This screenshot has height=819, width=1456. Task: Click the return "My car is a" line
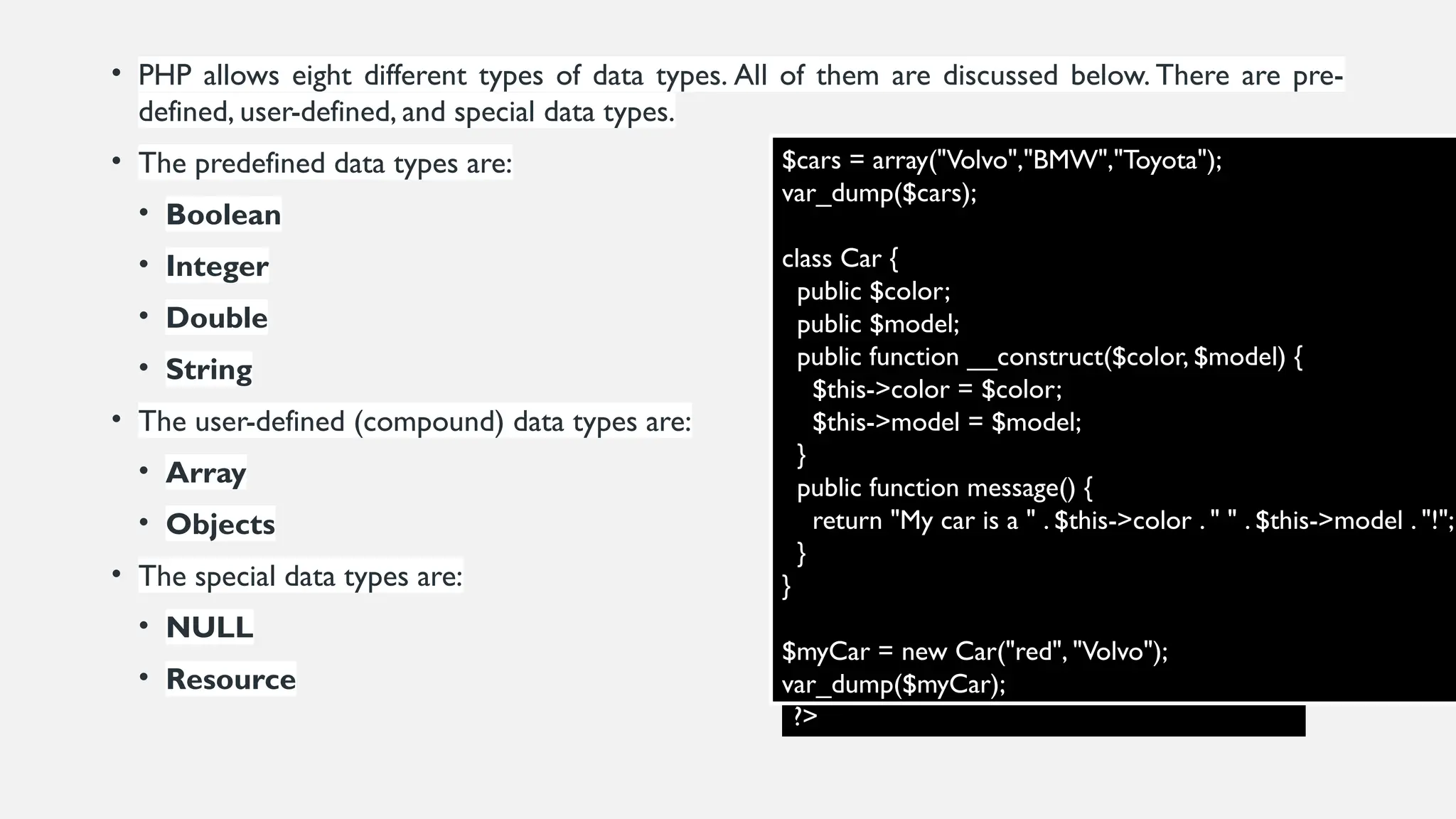1133,520
